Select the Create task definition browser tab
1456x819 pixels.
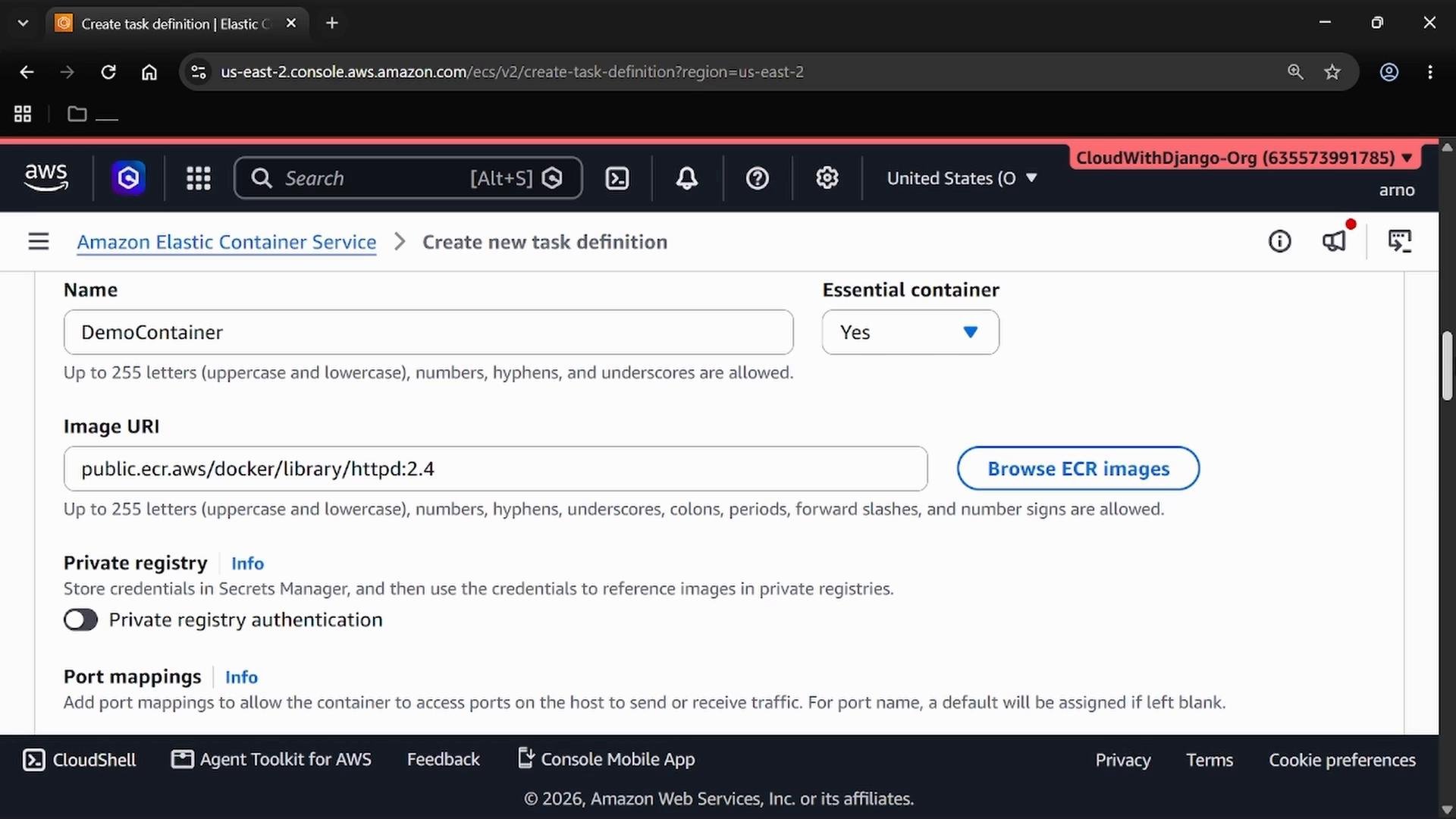pyautogui.click(x=177, y=24)
